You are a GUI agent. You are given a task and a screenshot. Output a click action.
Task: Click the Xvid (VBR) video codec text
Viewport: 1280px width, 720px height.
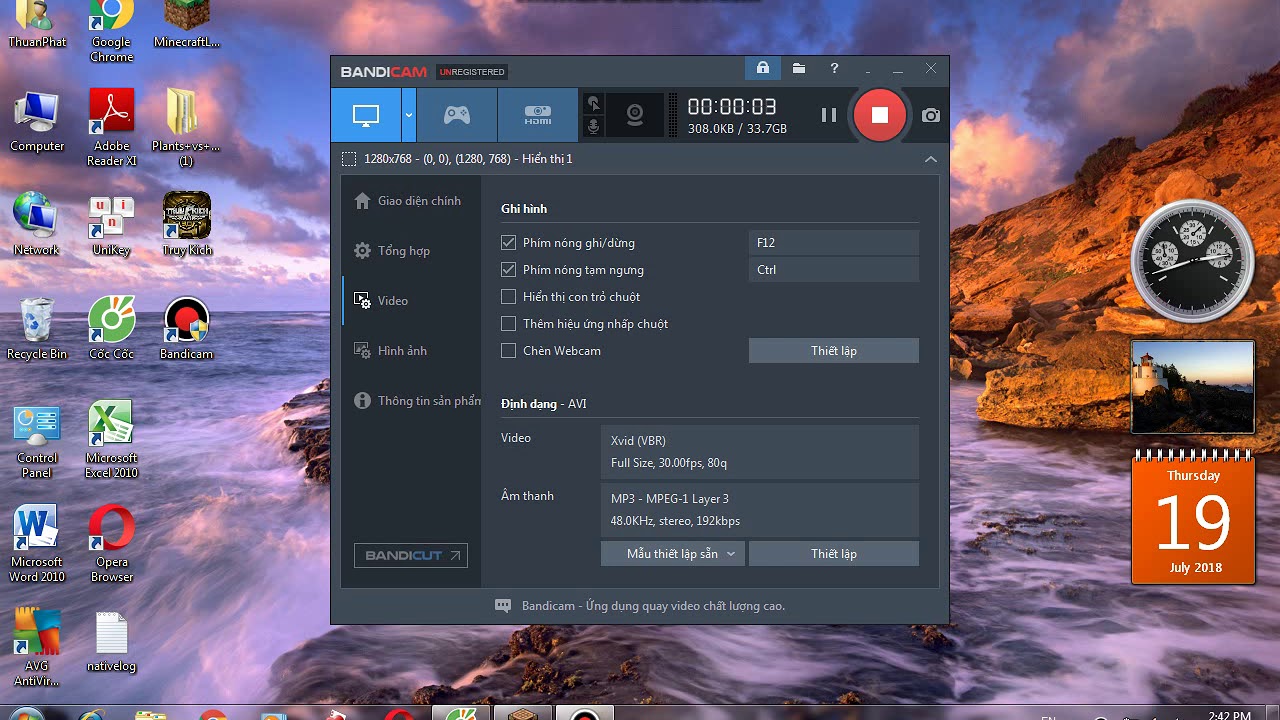point(638,440)
